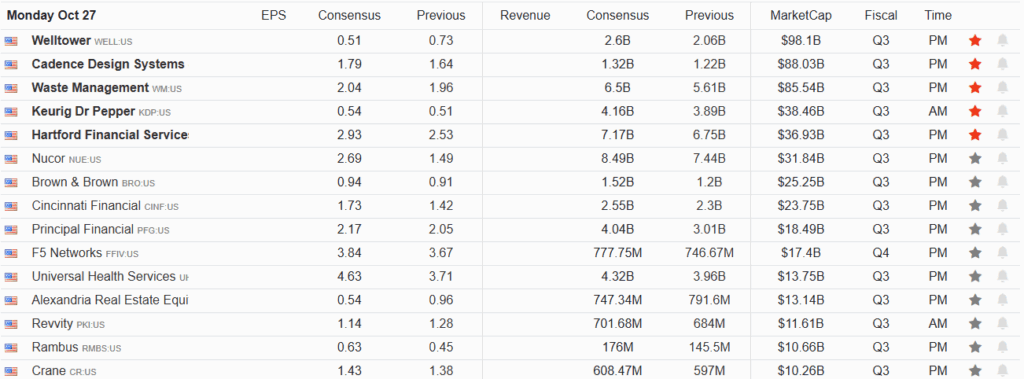The width and height of the screenshot is (1024, 379).
Task: Toggle the red star for Keurig Dr Pepper
Action: point(975,111)
